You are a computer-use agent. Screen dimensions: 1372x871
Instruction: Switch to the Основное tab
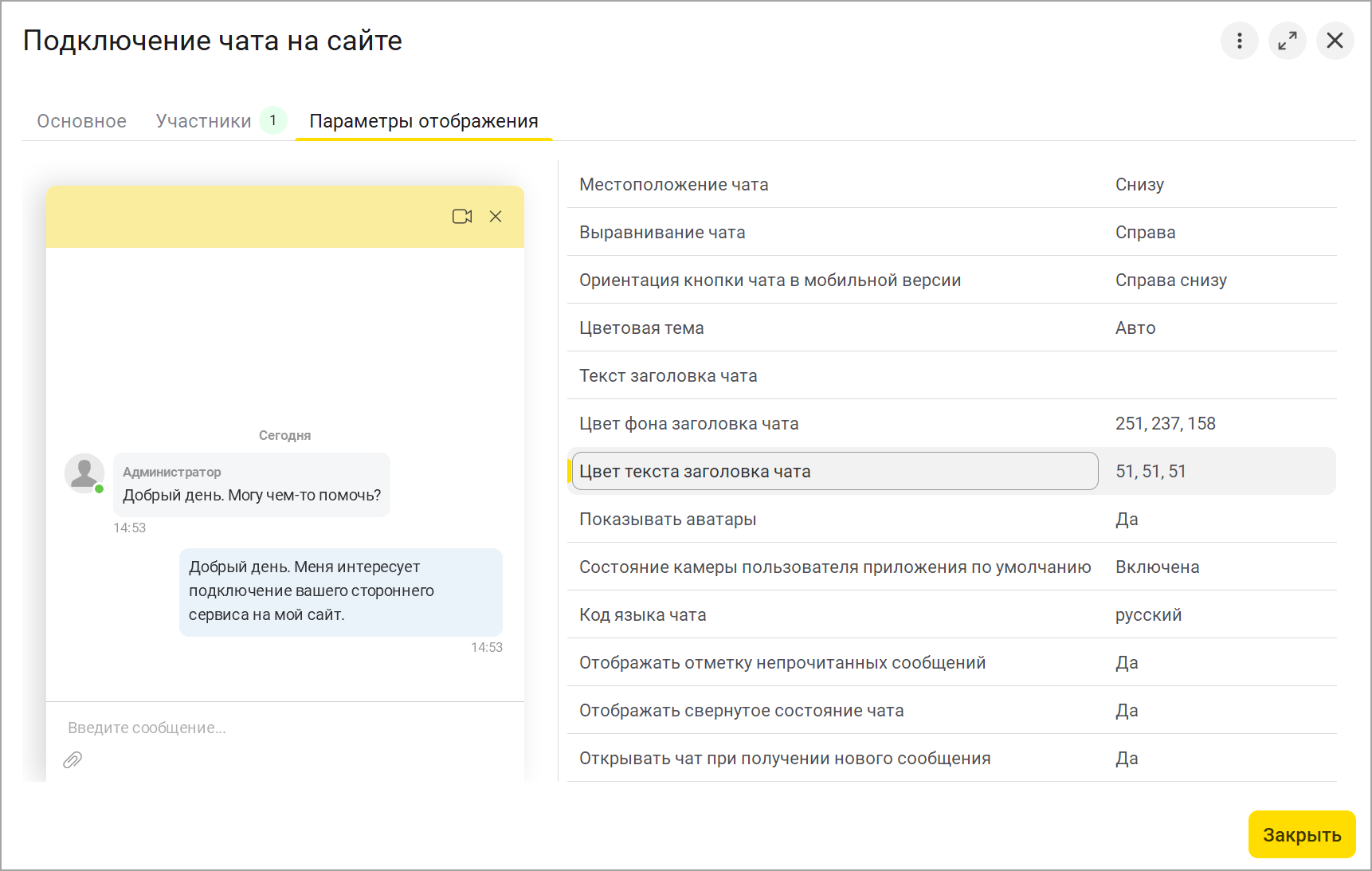point(81,121)
